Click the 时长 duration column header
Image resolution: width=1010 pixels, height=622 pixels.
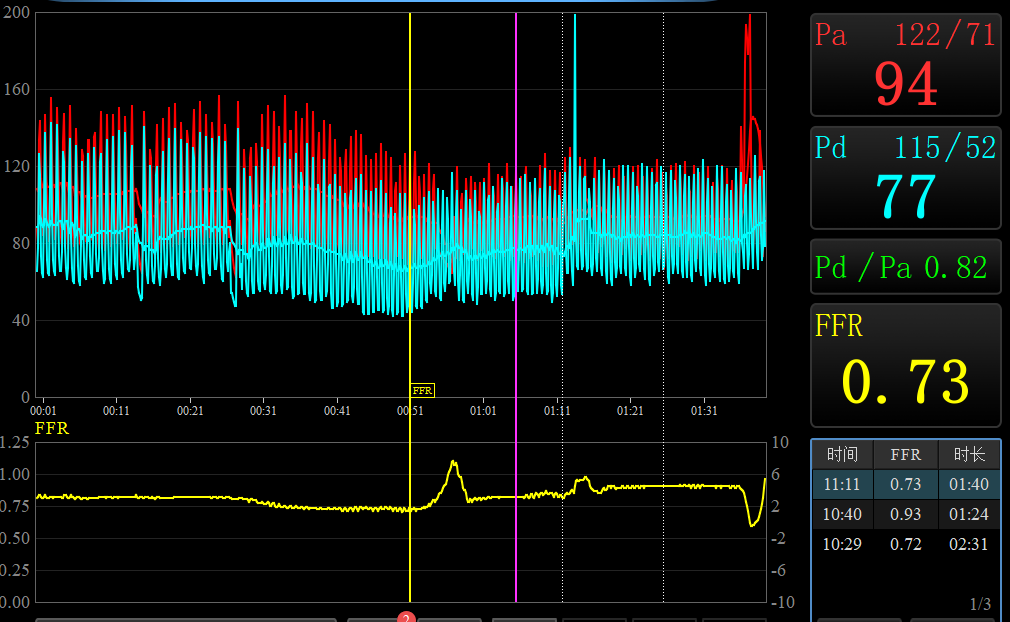[968, 455]
